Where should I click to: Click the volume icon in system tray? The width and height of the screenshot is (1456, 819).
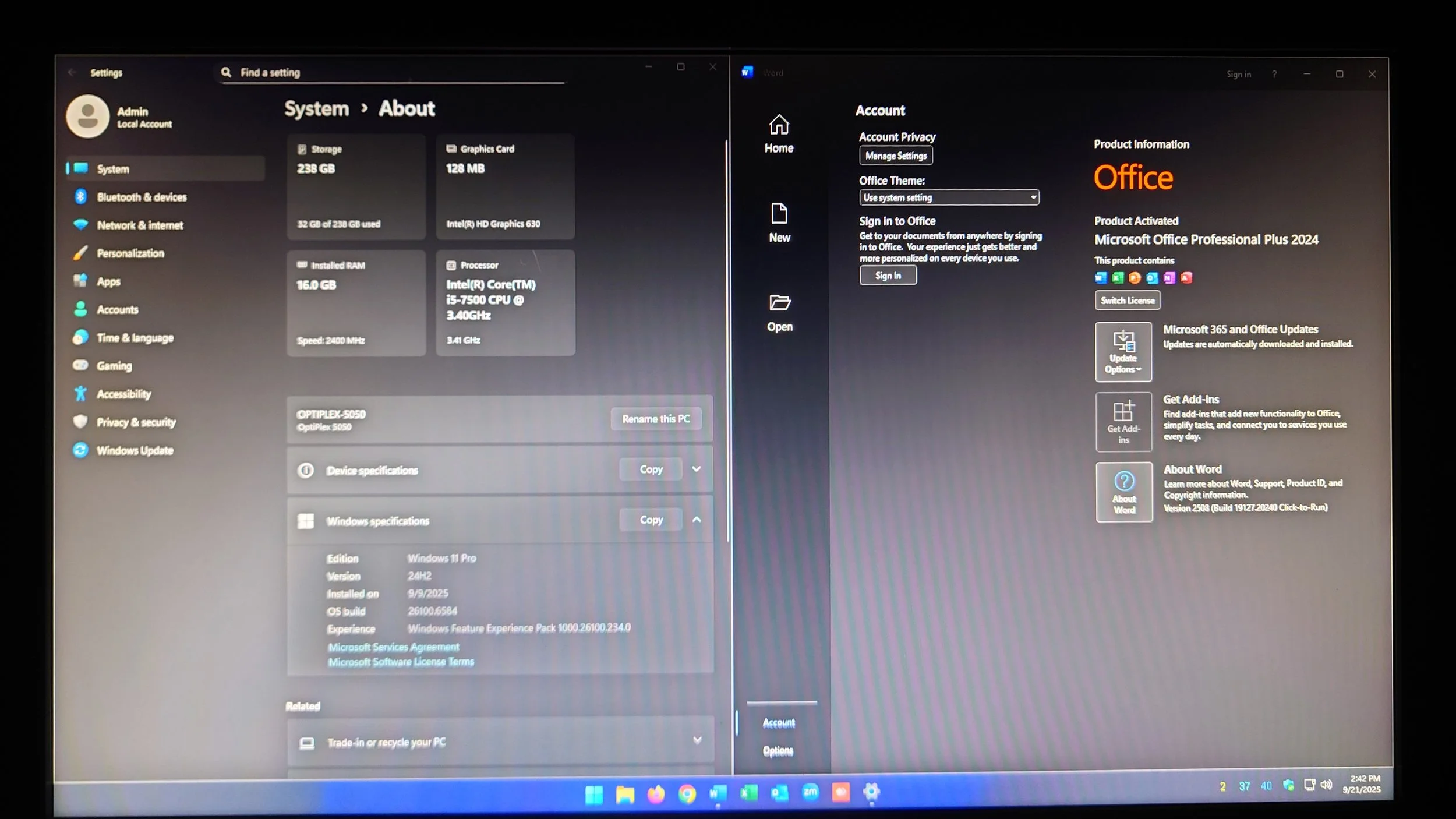click(x=1326, y=785)
